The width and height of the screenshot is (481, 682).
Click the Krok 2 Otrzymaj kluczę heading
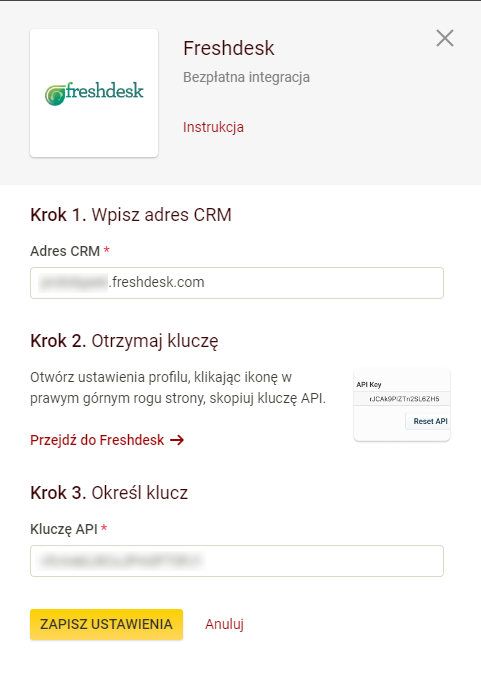[x=124, y=341]
